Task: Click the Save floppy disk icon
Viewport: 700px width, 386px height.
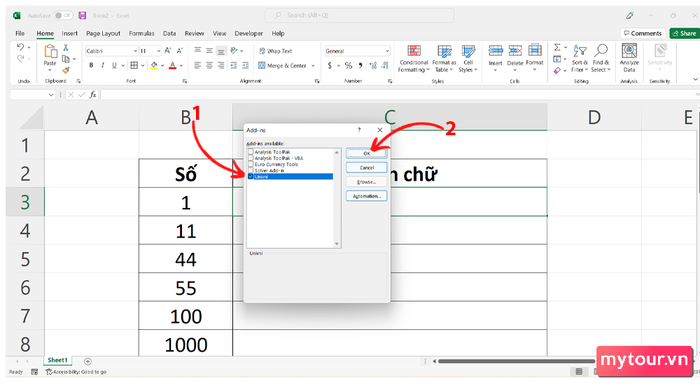Action: [82, 16]
